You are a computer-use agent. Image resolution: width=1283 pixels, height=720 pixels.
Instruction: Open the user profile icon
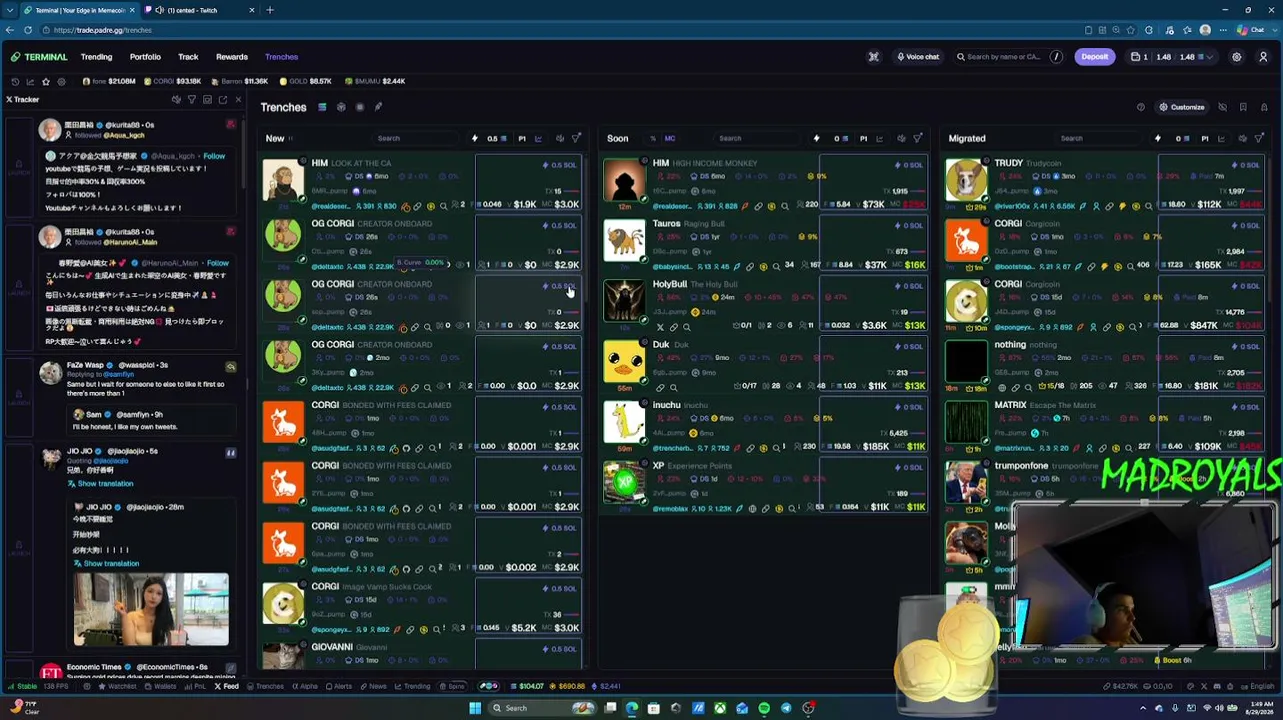(x=1263, y=57)
